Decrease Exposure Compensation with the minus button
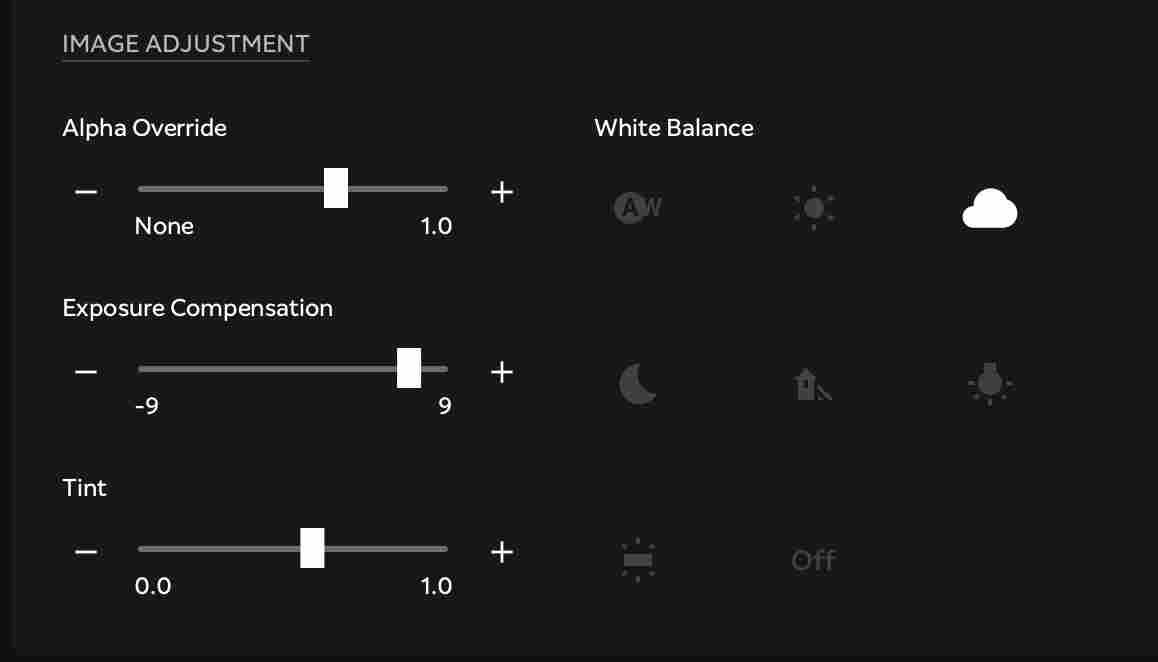 tap(86, 371)
